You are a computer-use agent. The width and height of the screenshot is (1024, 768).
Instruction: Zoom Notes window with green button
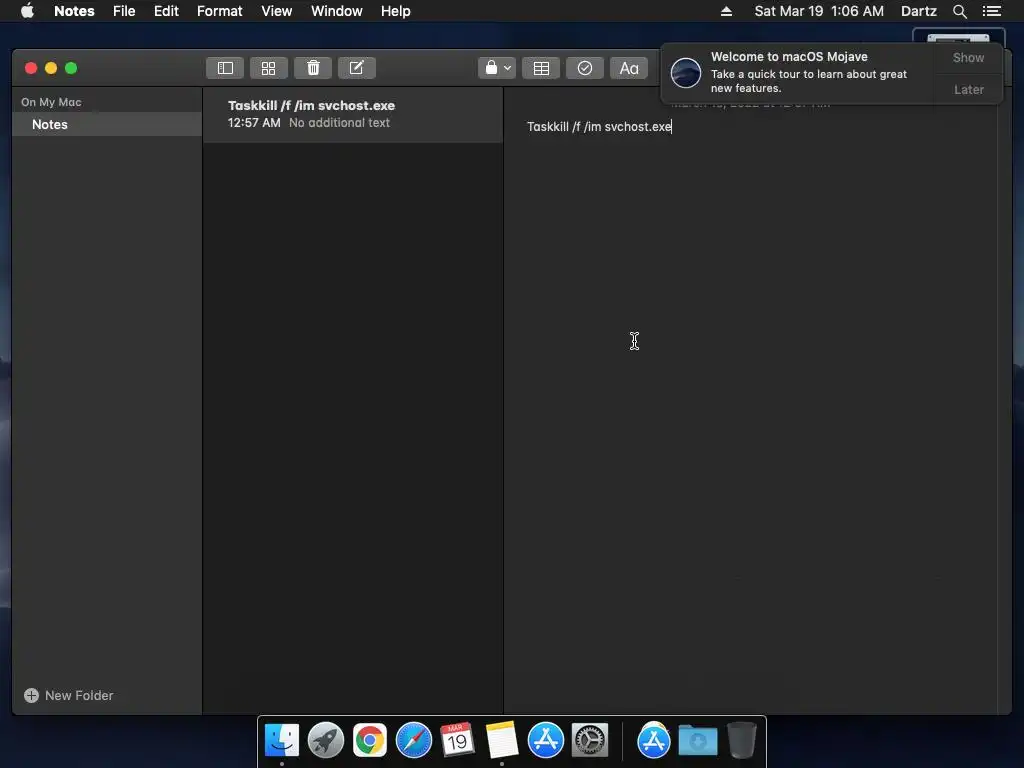click(71, 68)
